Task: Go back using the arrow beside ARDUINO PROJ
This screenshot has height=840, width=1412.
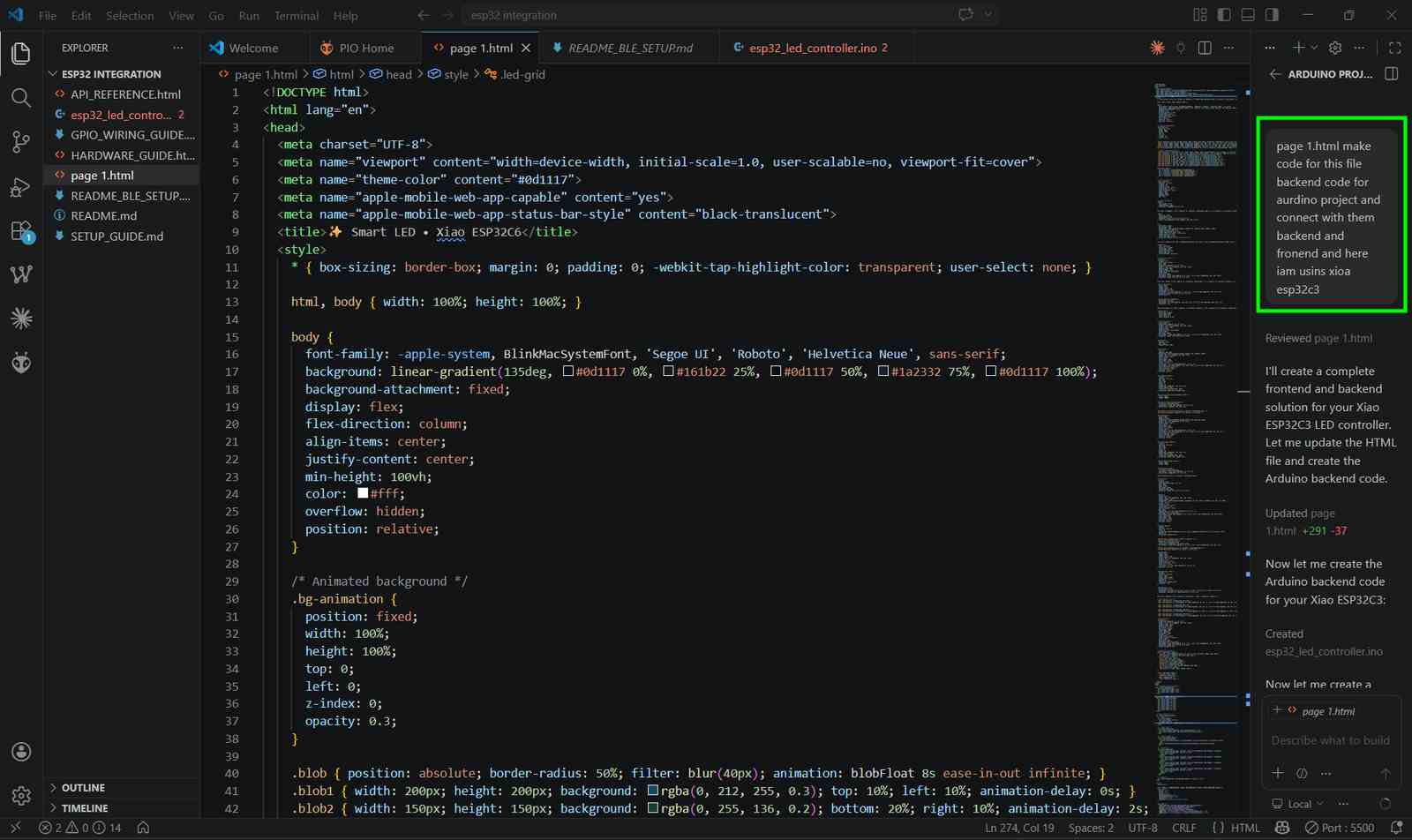Action: pyautogui.click(x=1274, y=74)
